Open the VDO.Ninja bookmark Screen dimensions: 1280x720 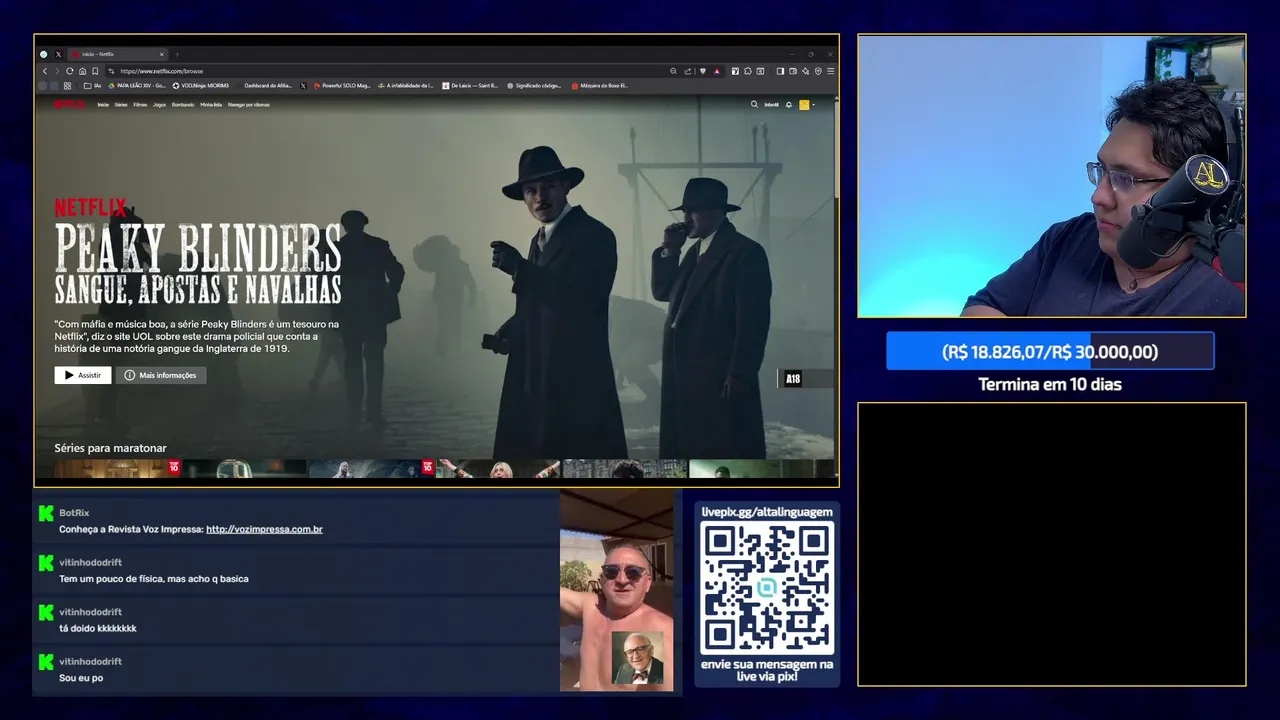pos(200,86)
